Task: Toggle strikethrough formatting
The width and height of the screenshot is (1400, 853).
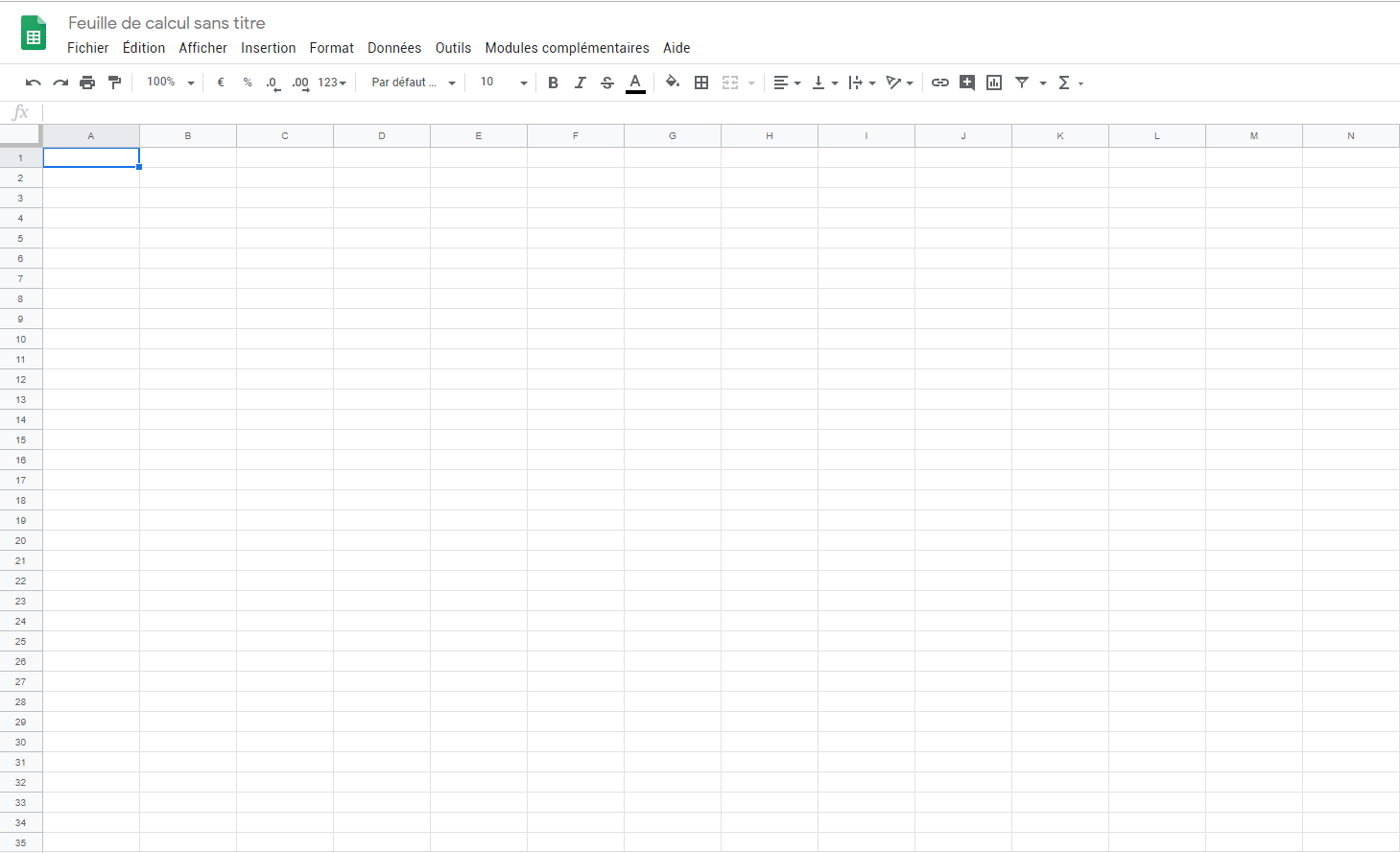Action: pos(607,83)
